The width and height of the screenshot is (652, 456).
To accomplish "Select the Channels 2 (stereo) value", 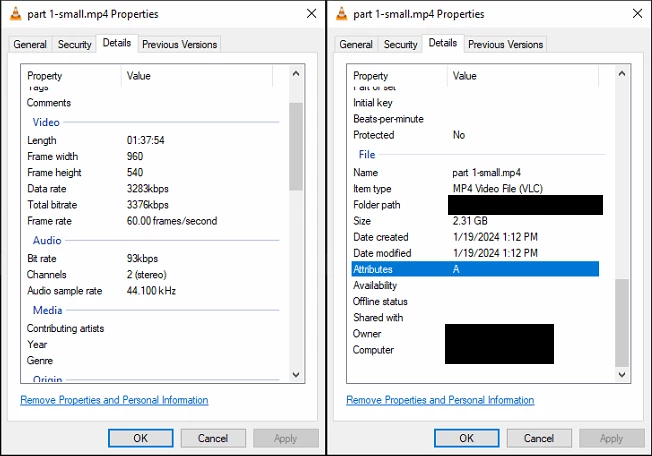I will pyautogui.click(x=146, y=275).
